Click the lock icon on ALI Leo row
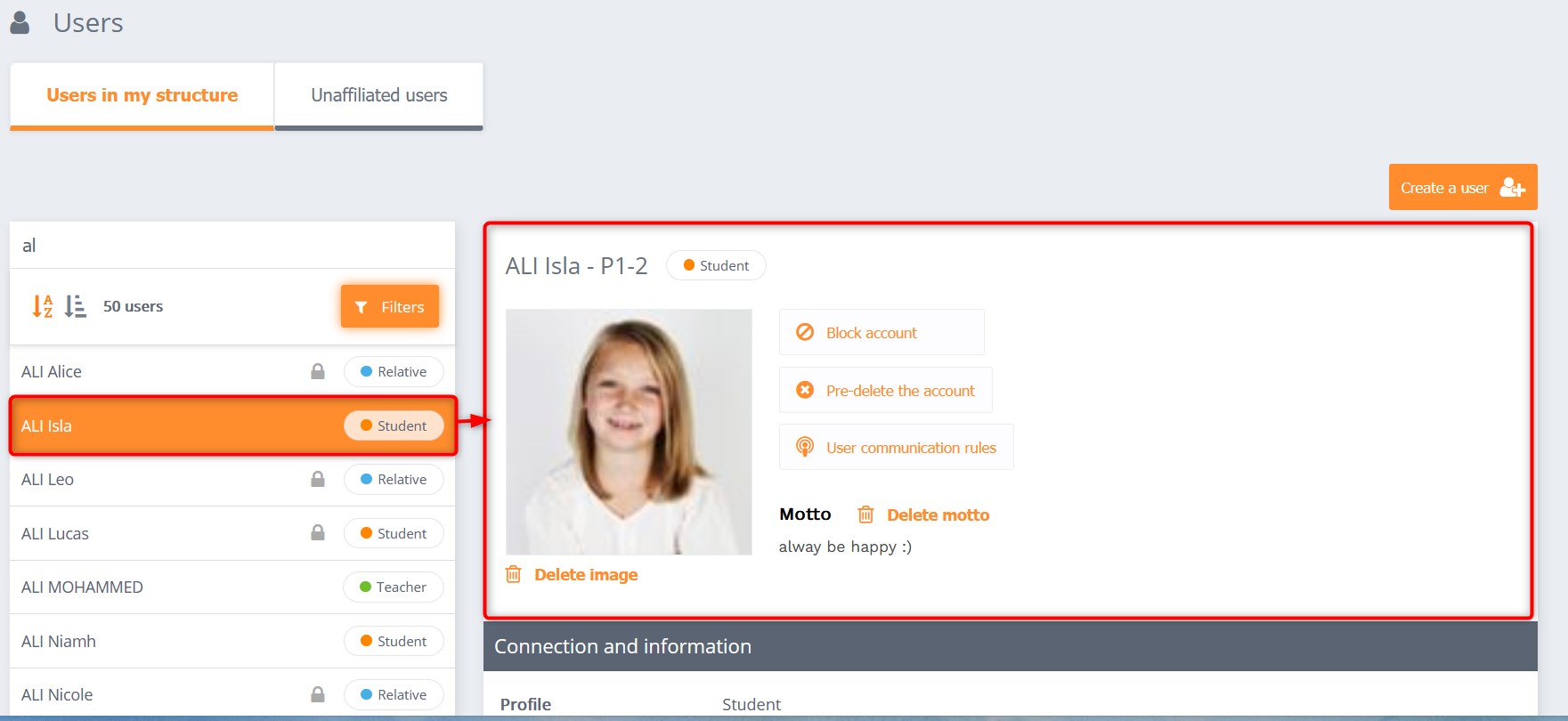Image resolution: width=1568 pixels, height=721 pixels. point(318,479)
